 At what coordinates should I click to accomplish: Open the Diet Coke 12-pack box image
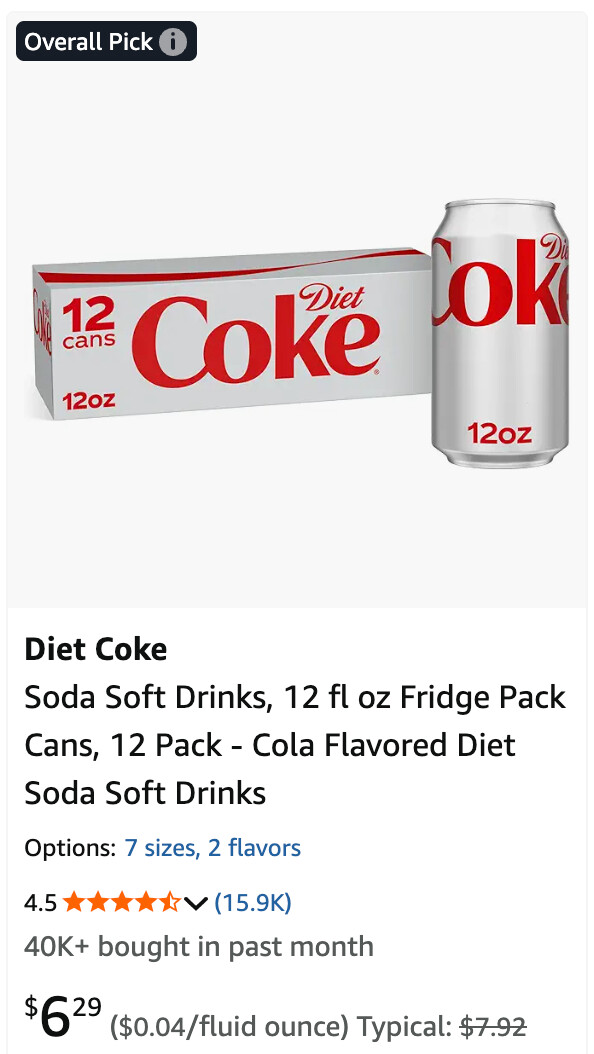(232, 334)
